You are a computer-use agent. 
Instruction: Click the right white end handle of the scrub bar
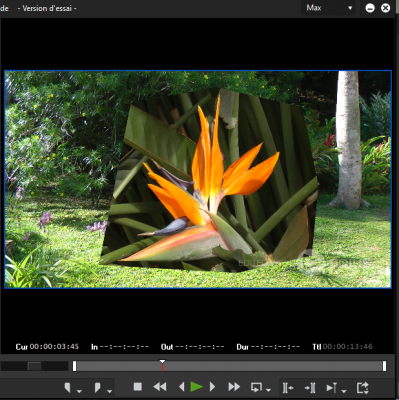pyautogui.click(x=384, y=366)
